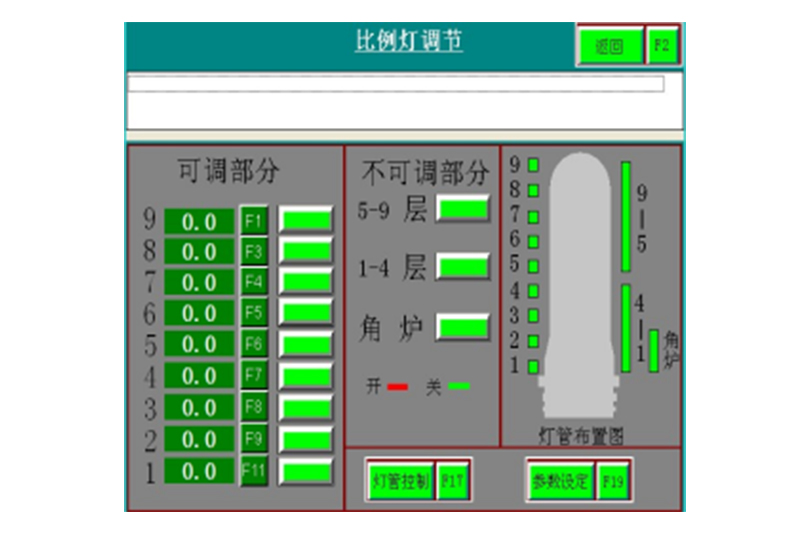Select layer 8 value field 0.0
Image resolution: width=810 pixels, height=540 pixels.
199,252
